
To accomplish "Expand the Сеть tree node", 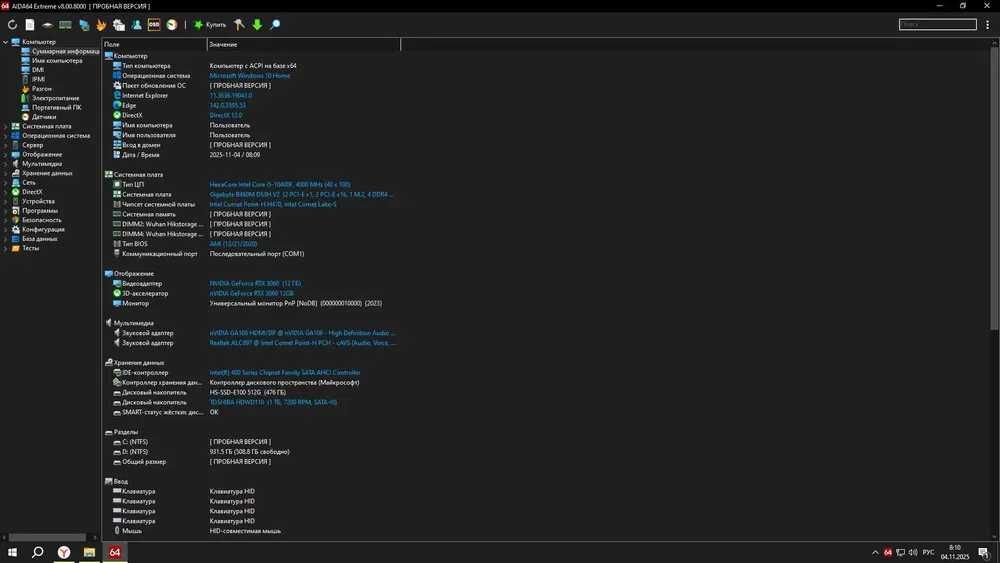I will [x=6, y=182].
